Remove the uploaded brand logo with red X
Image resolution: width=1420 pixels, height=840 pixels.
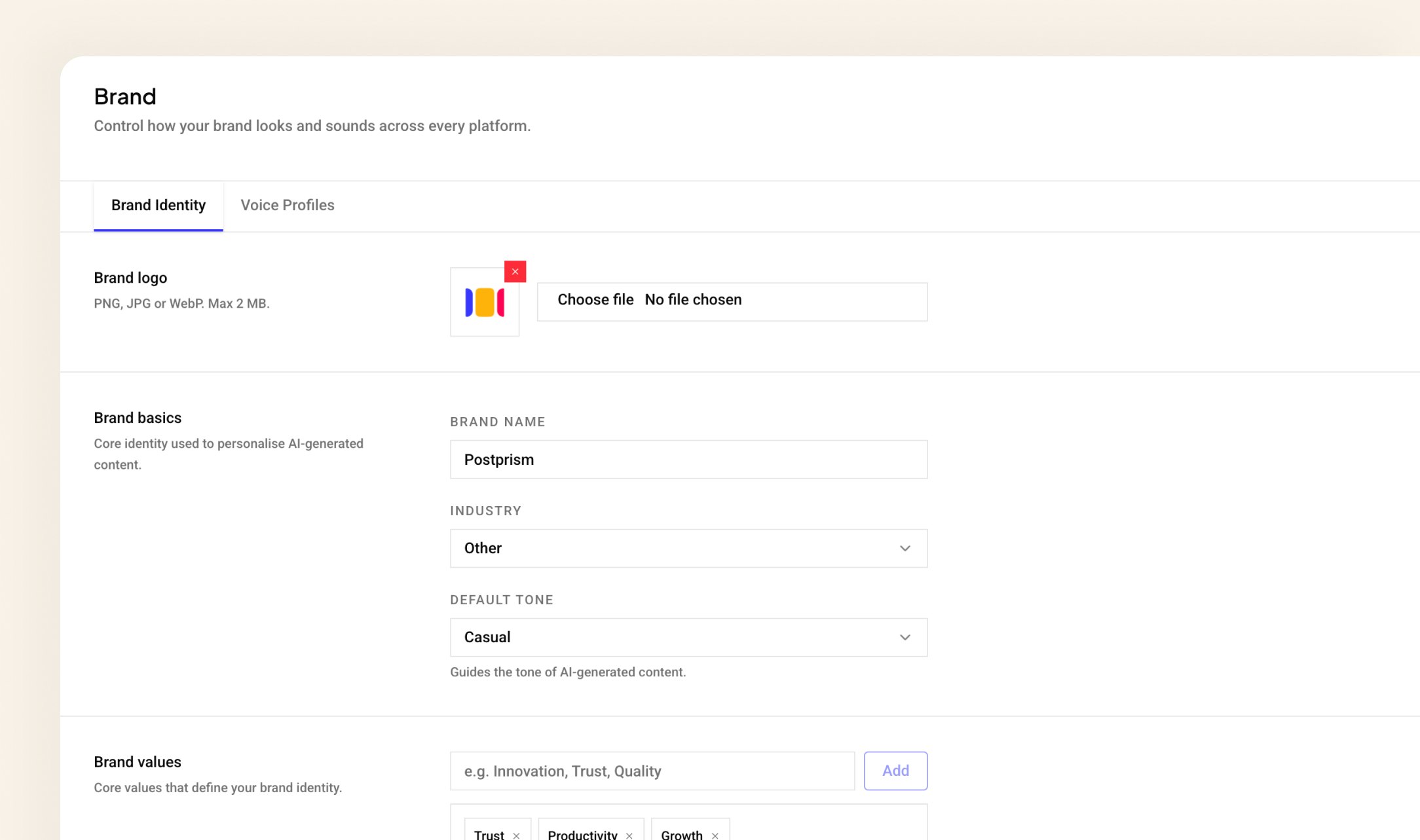(515, 272)
